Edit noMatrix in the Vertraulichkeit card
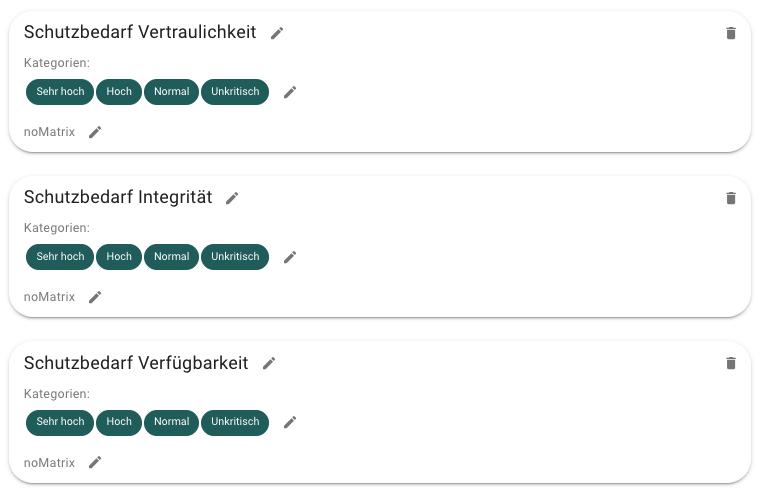Screen dimensions: 760x494 95,132
